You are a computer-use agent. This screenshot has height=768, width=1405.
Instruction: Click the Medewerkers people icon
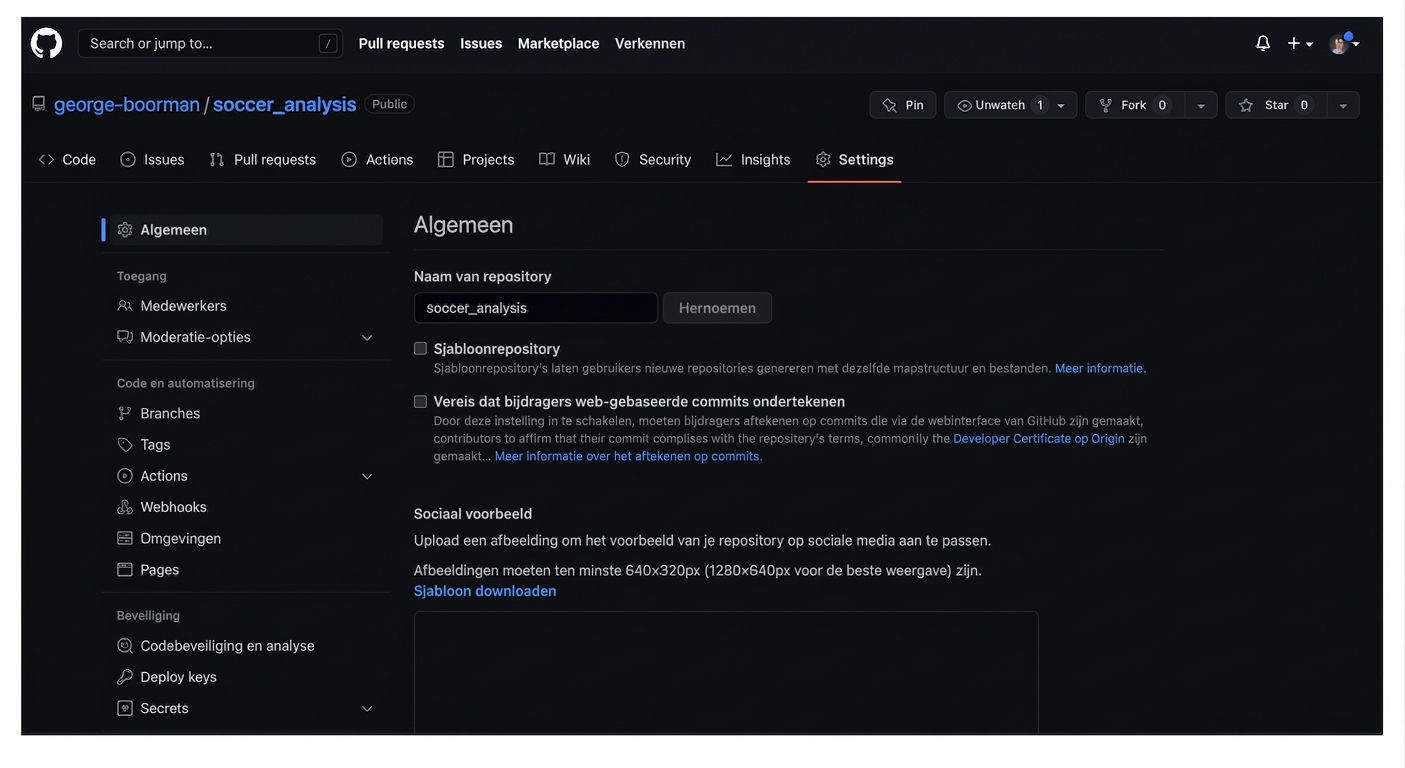(x=125, y=306)
